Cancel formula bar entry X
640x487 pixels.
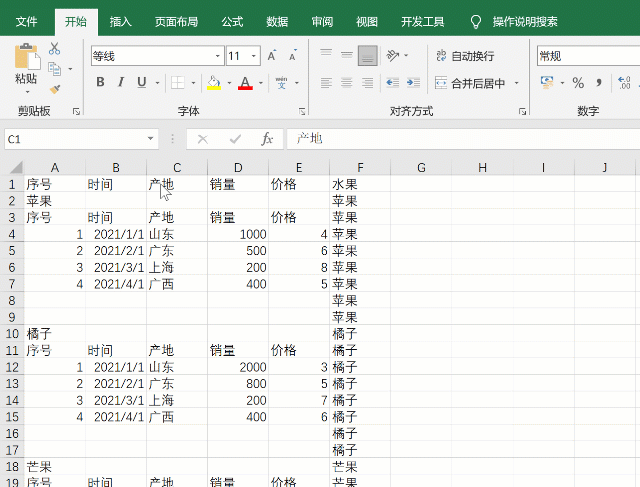pos(202,139)
